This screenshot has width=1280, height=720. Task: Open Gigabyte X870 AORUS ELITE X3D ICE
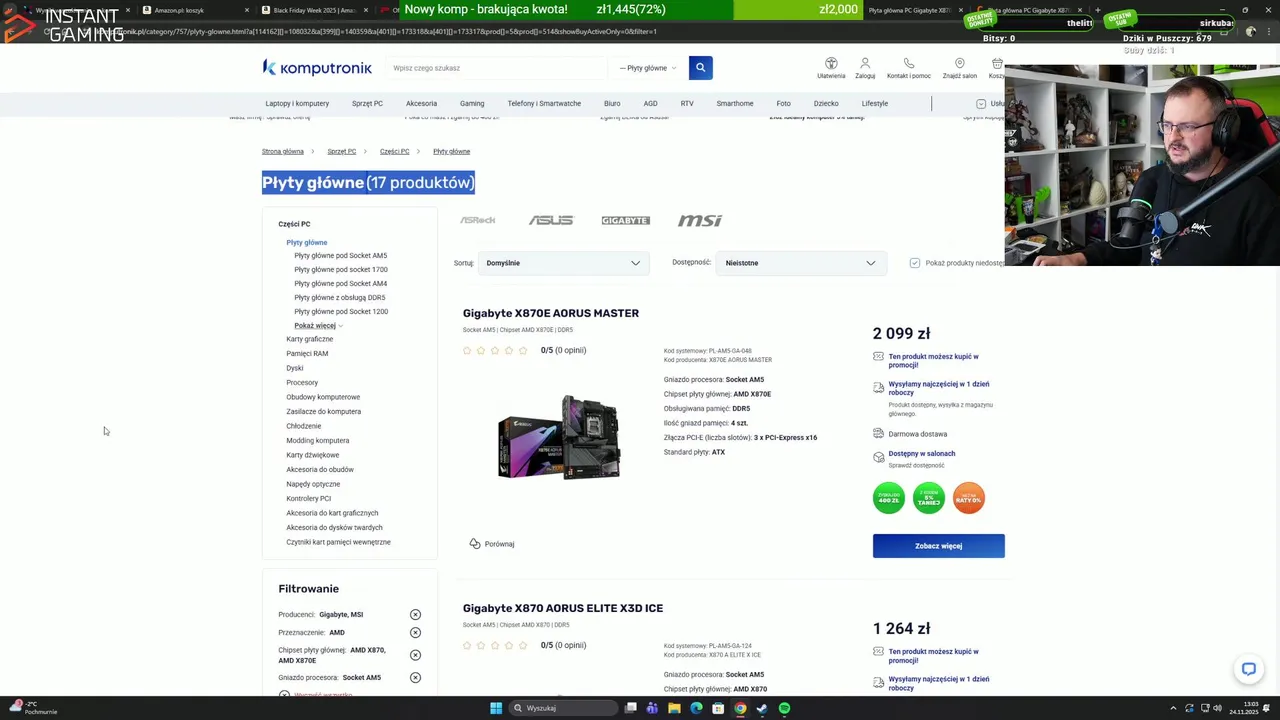point(562,608)
